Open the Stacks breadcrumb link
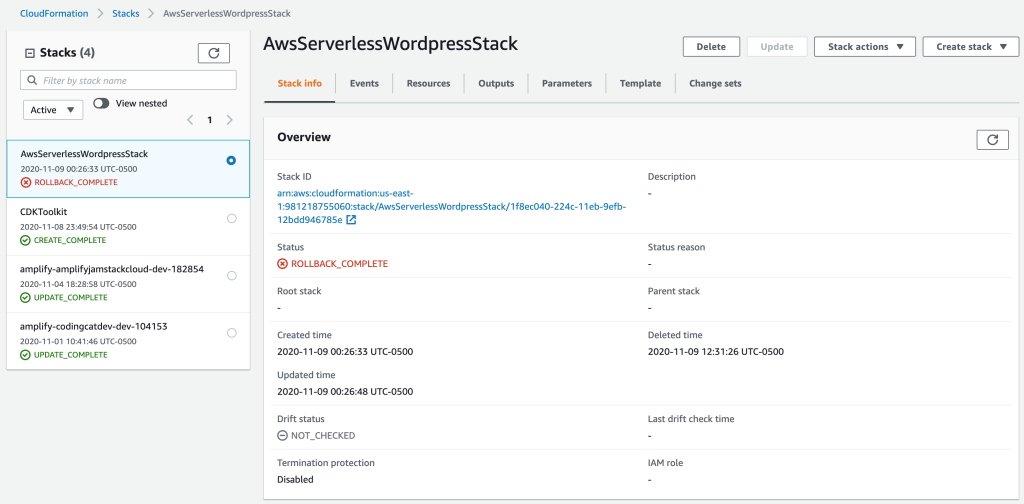This screenshot has width=1024, height=504. [125, 13]
